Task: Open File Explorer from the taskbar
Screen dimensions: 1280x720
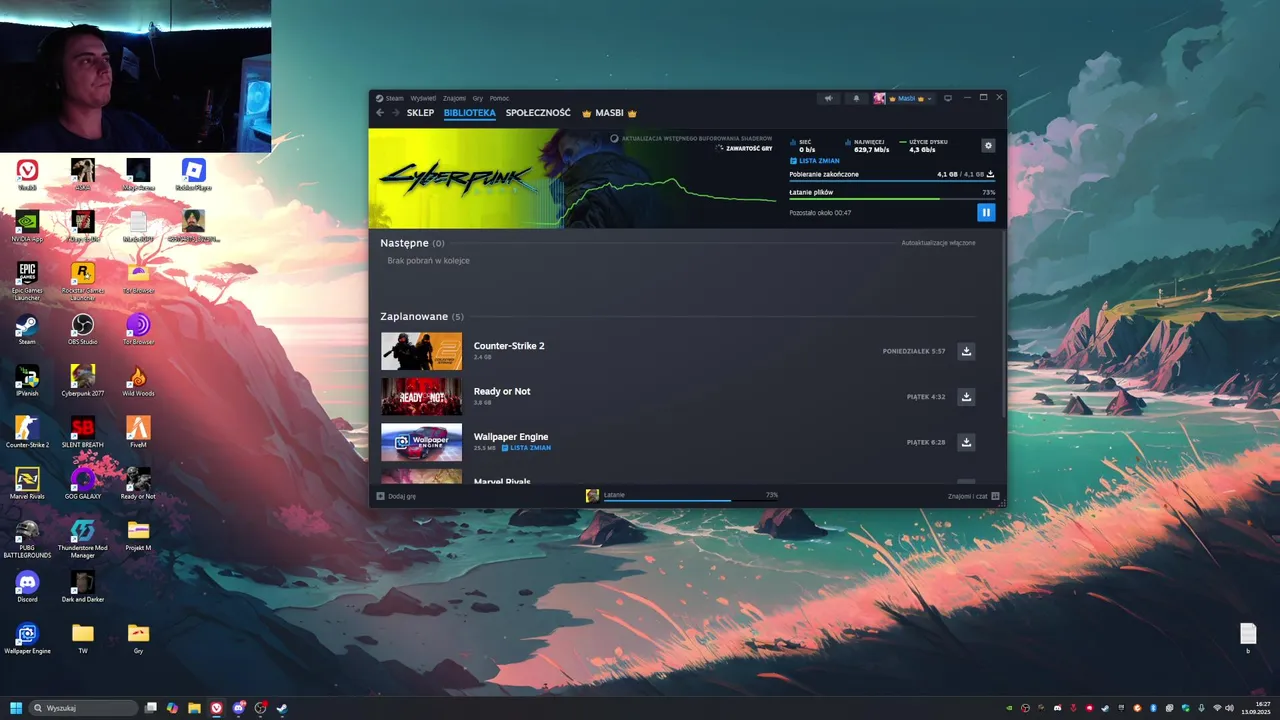Action: (x=194, y=708)
